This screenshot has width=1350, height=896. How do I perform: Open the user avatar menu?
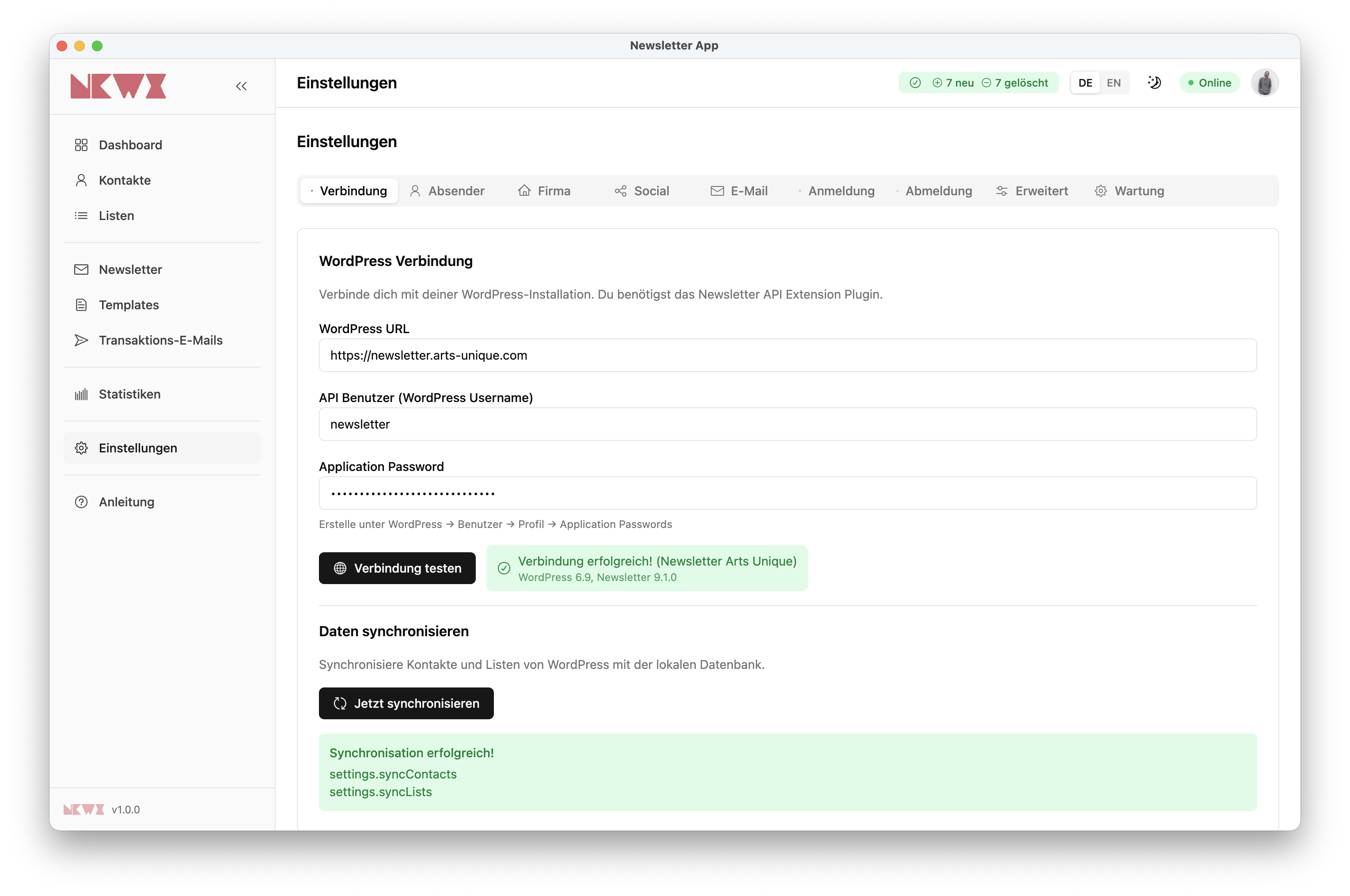pos(1264,83)
